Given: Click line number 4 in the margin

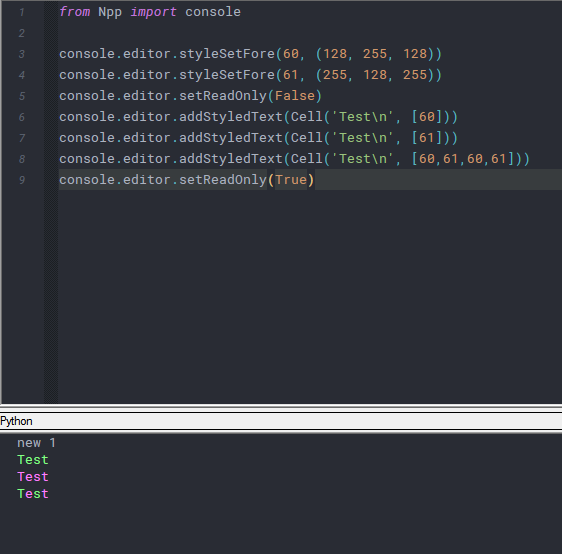Looking at the screenshot, I should tap(22, 75).
